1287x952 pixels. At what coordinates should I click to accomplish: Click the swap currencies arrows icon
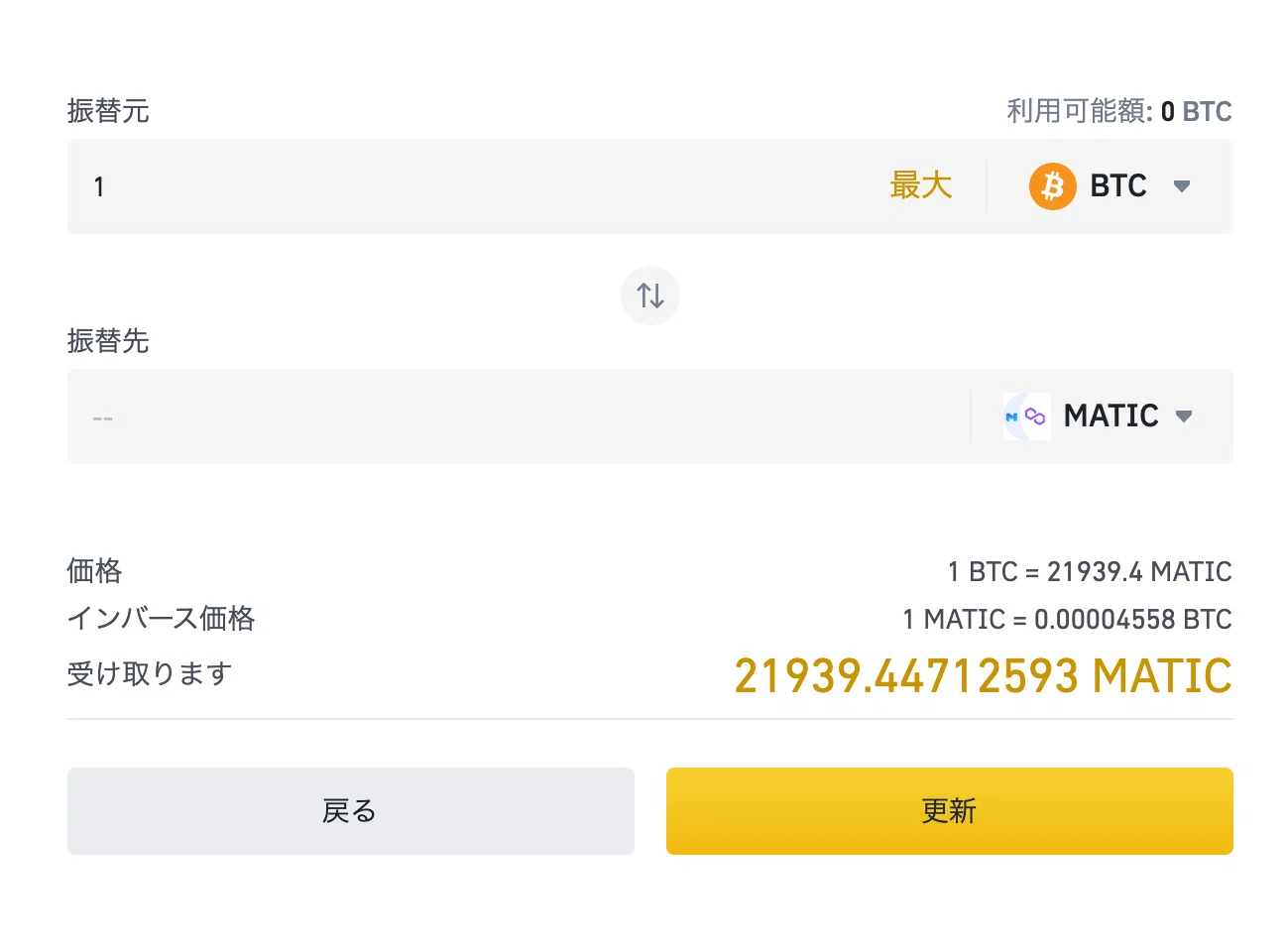coord(650,296)
